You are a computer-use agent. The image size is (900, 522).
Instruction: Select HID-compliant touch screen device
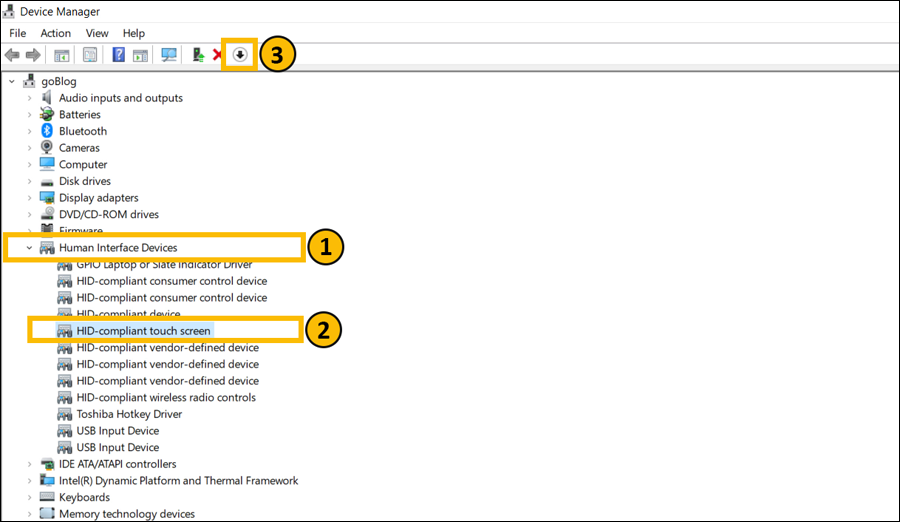143,330
